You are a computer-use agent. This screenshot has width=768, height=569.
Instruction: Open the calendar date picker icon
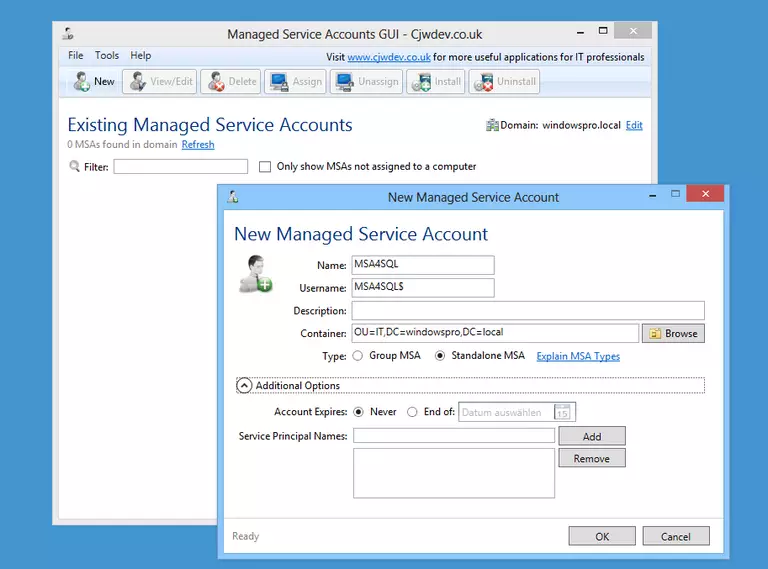[563, 412]
